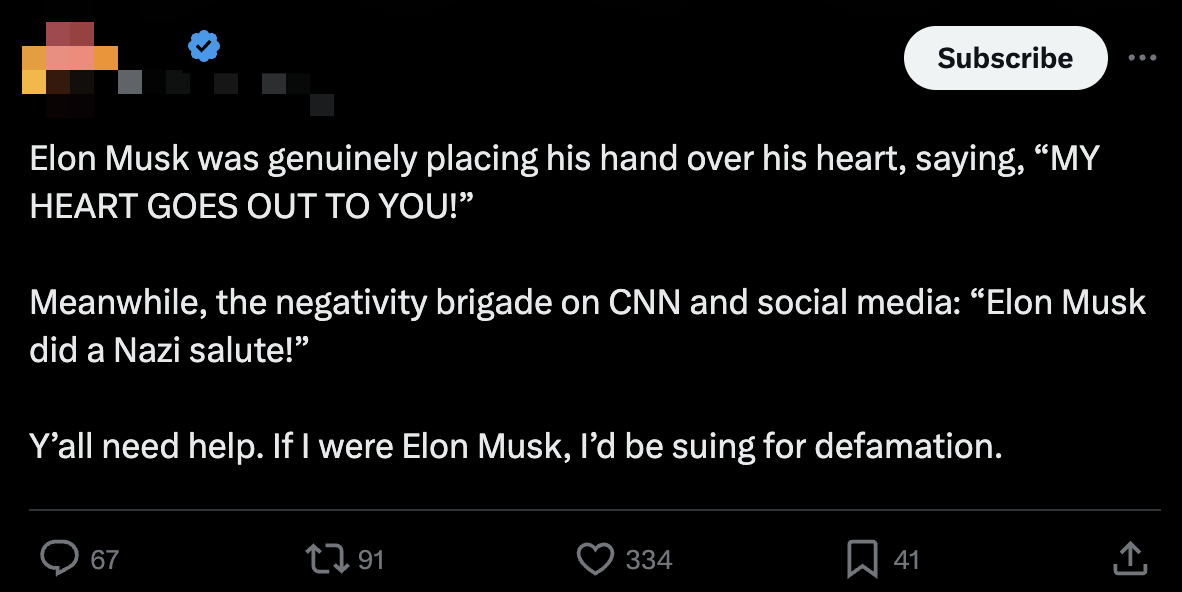The width and height of the screenshot is (1182, 592).
Task: Click the 41 bookmarks count
Action: coord(905,559)
